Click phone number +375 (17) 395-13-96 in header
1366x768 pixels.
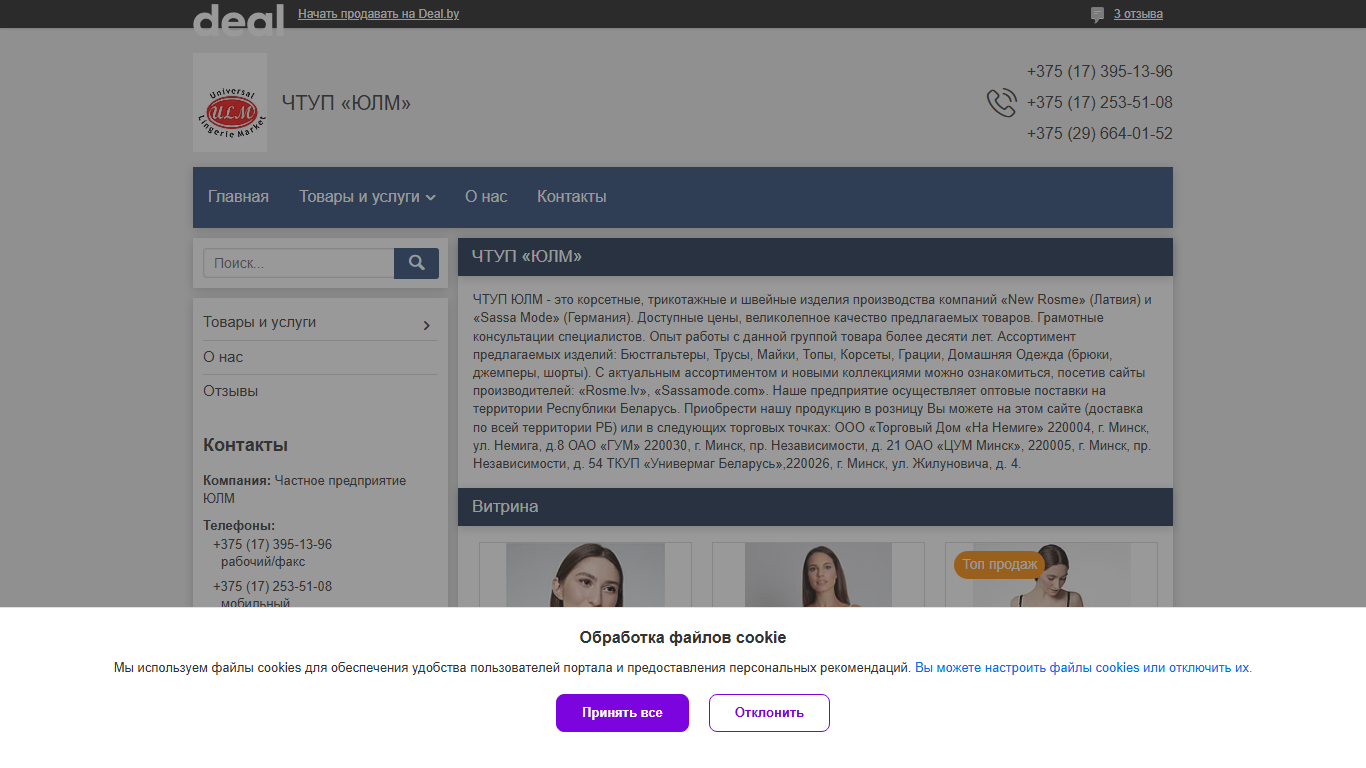tap(1099, 72)
